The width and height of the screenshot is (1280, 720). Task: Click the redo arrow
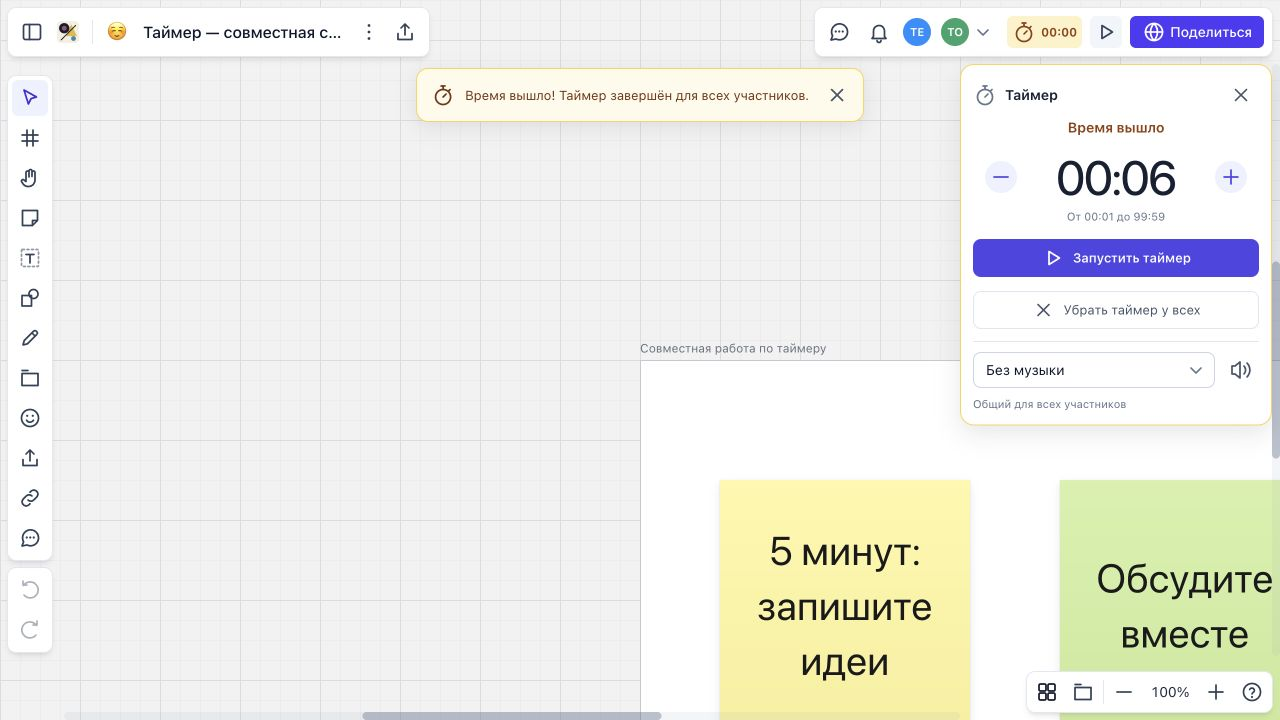tap(30, 630)
